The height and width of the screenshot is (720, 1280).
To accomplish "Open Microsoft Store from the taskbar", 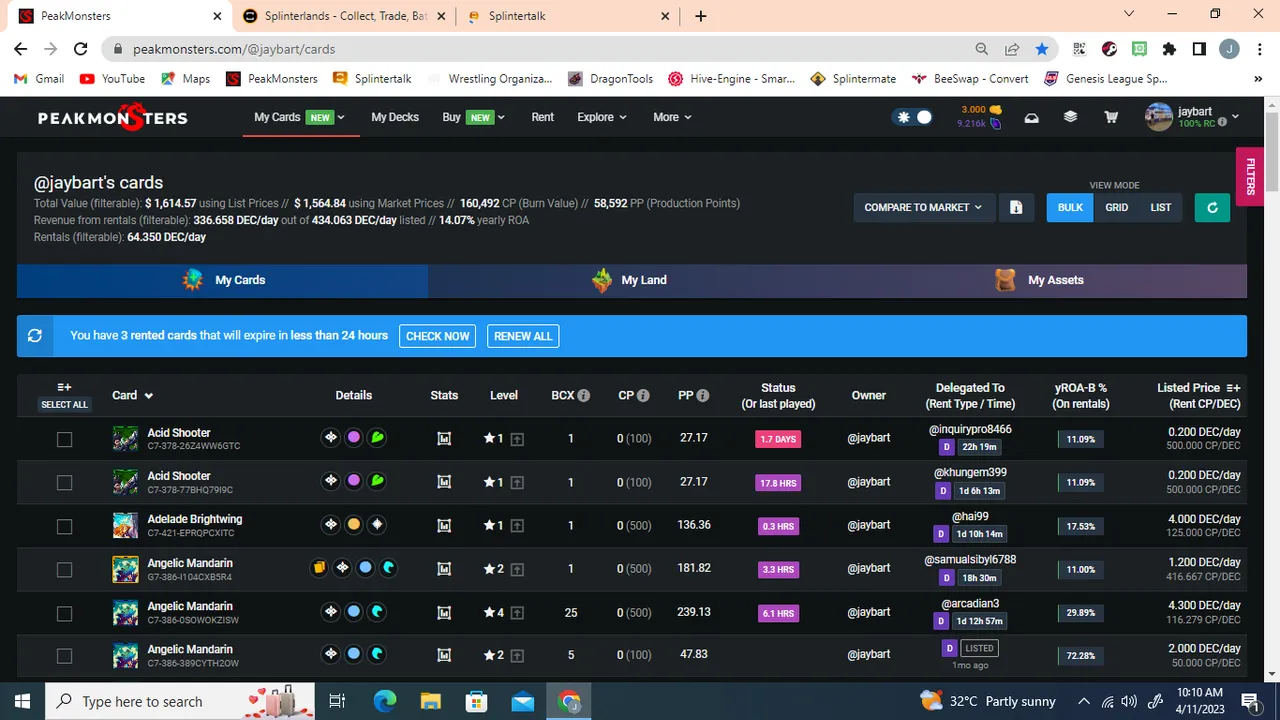I will pos(477,701).
